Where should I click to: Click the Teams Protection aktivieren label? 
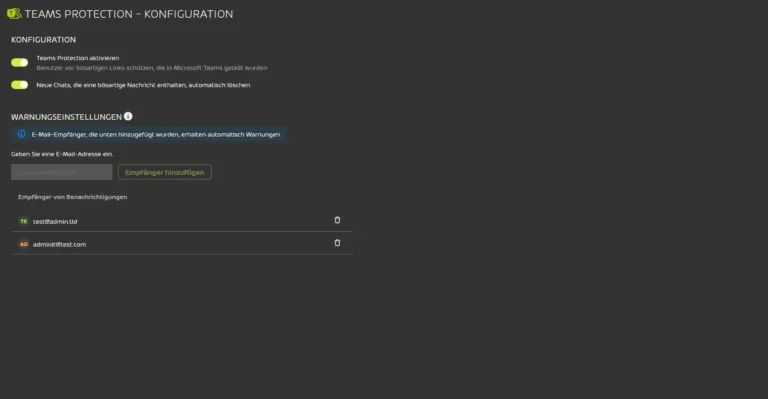point(77,58)
